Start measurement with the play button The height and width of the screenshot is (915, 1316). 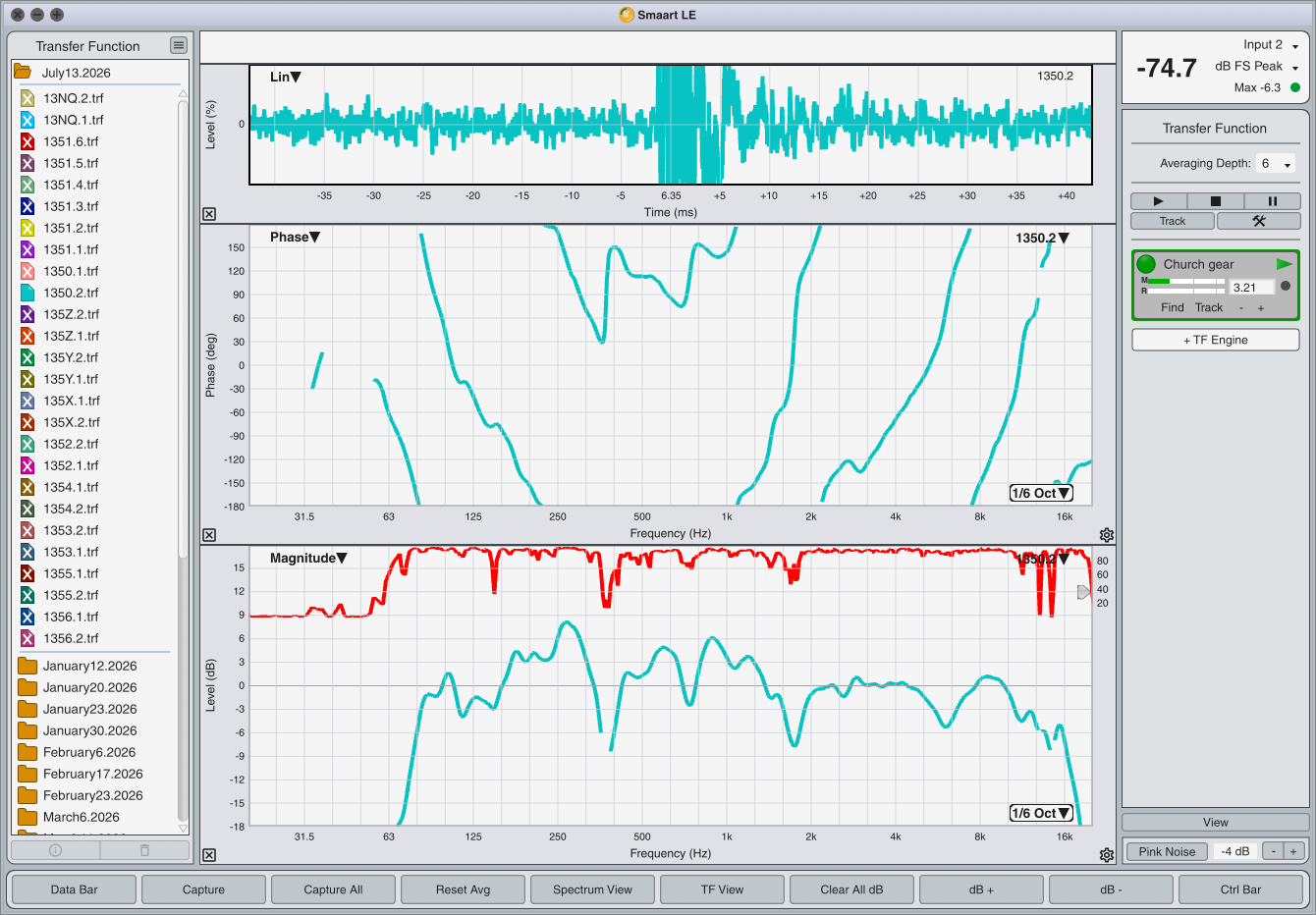[x=1158, y=201]
